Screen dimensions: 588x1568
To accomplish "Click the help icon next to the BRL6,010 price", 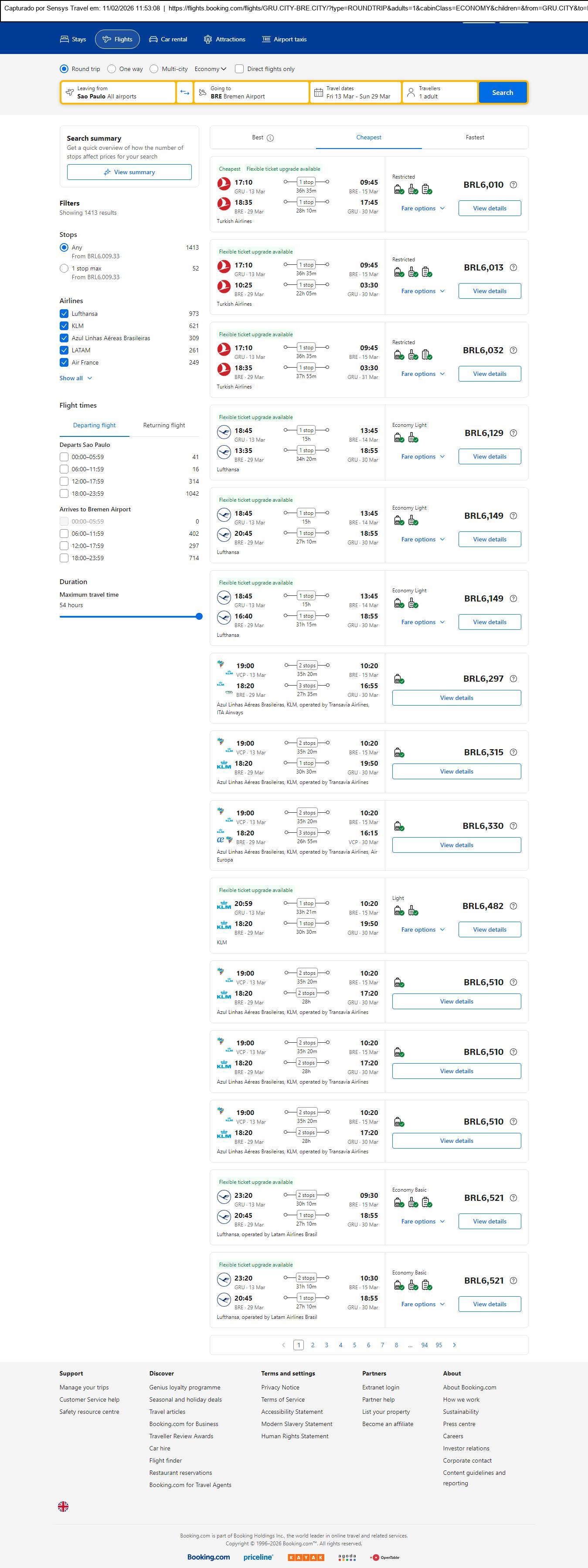I will (513, 185).
